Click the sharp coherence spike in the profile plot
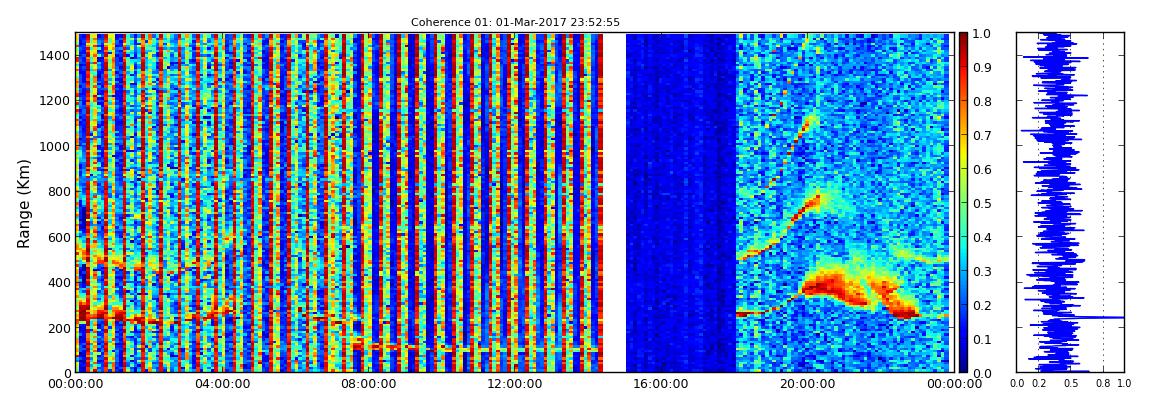 (x=1100, y=317)
